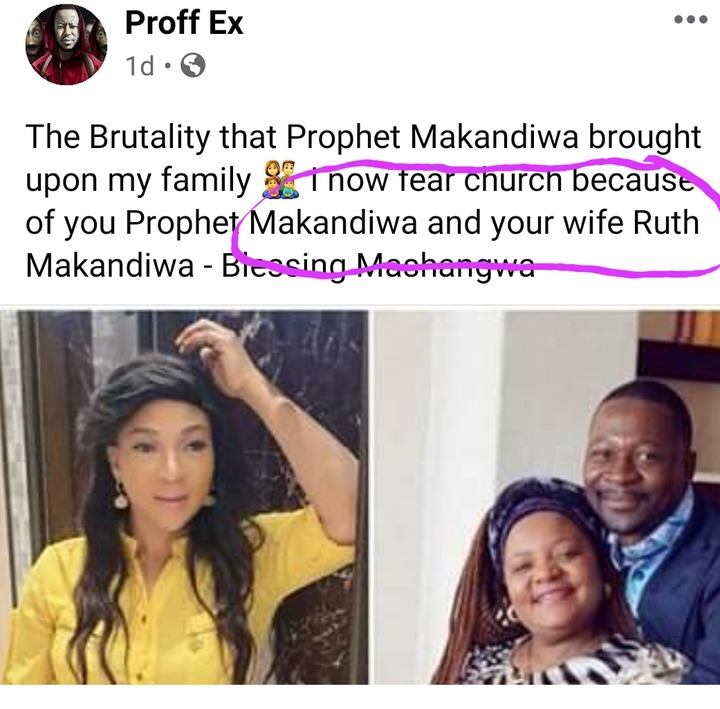Open the photo of the smiling couple
The image size is (720, 709).
[x=547, y=497]
